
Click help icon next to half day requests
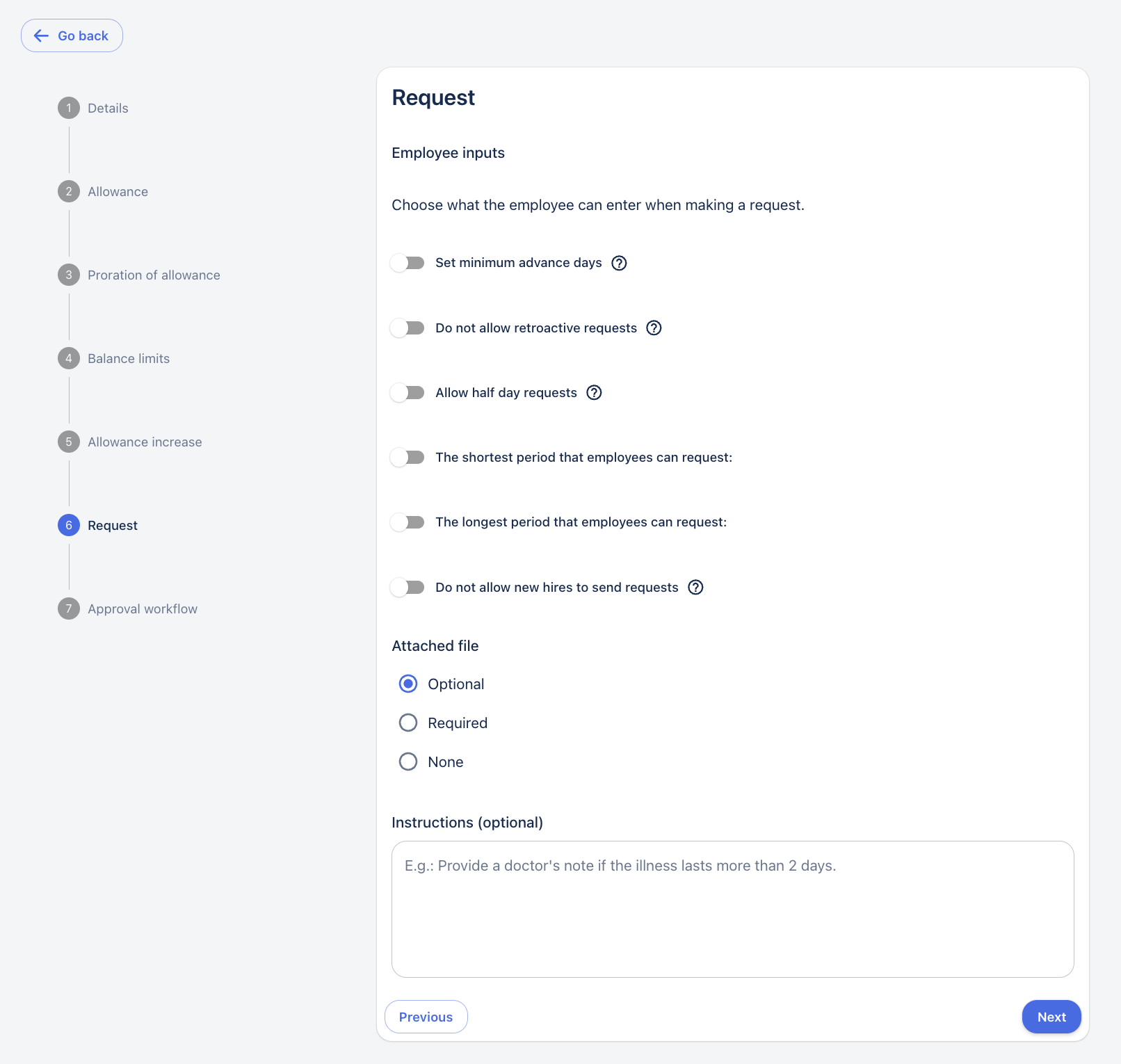[x=594, y=393]
